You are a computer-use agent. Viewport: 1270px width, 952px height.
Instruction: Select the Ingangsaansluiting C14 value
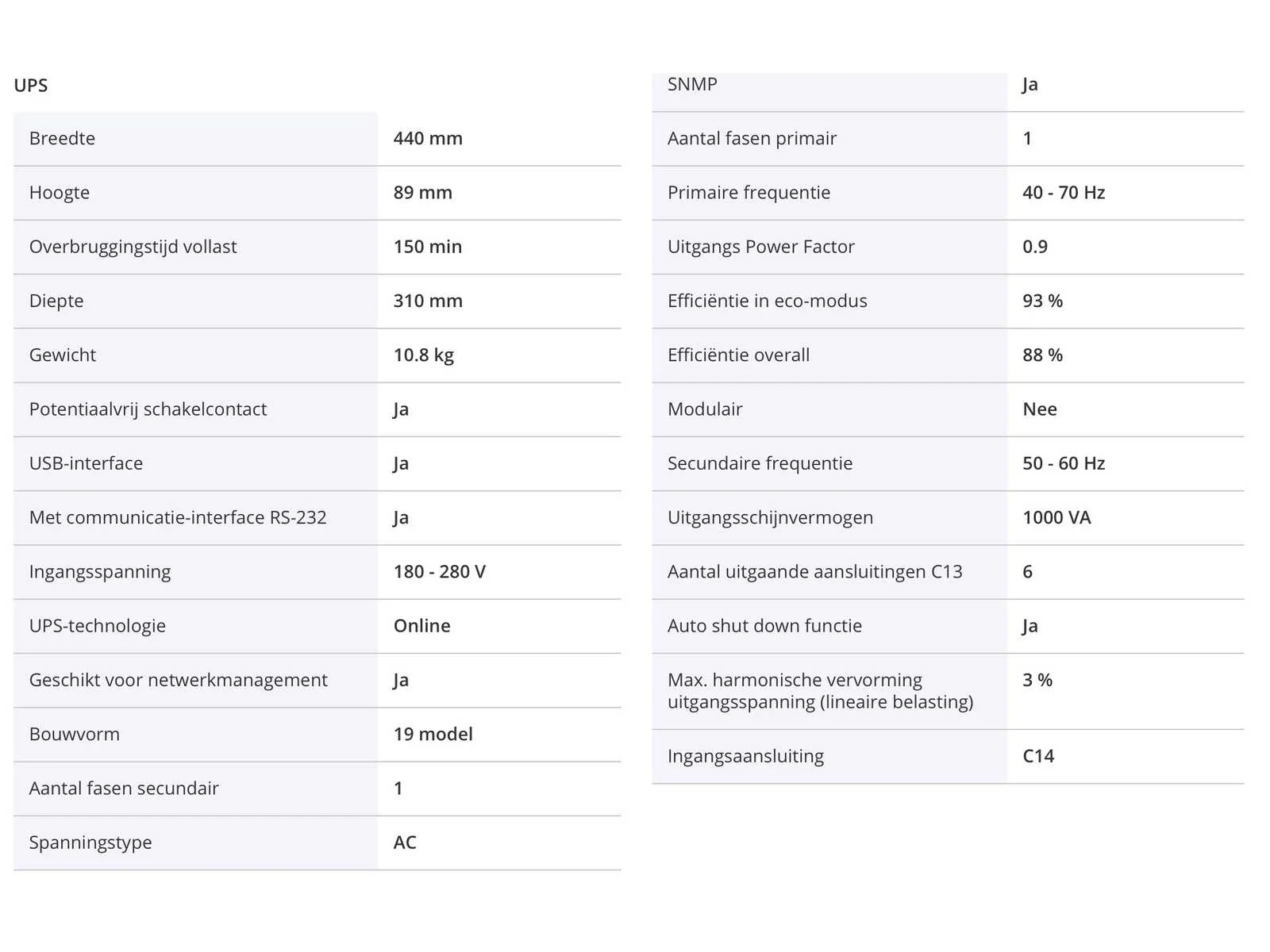click(1038, 756)
